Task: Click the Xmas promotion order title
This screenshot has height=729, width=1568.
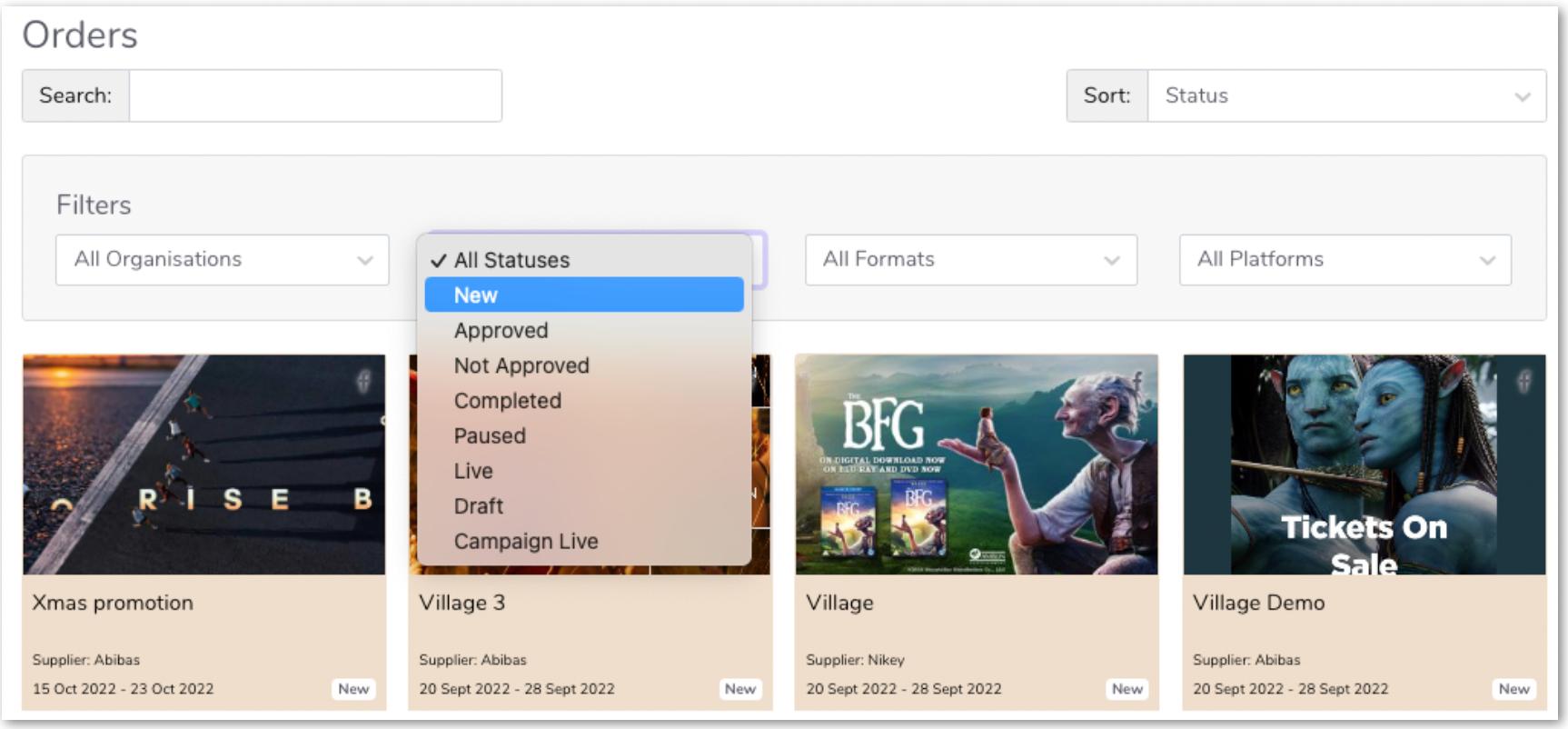Action: 113,603
